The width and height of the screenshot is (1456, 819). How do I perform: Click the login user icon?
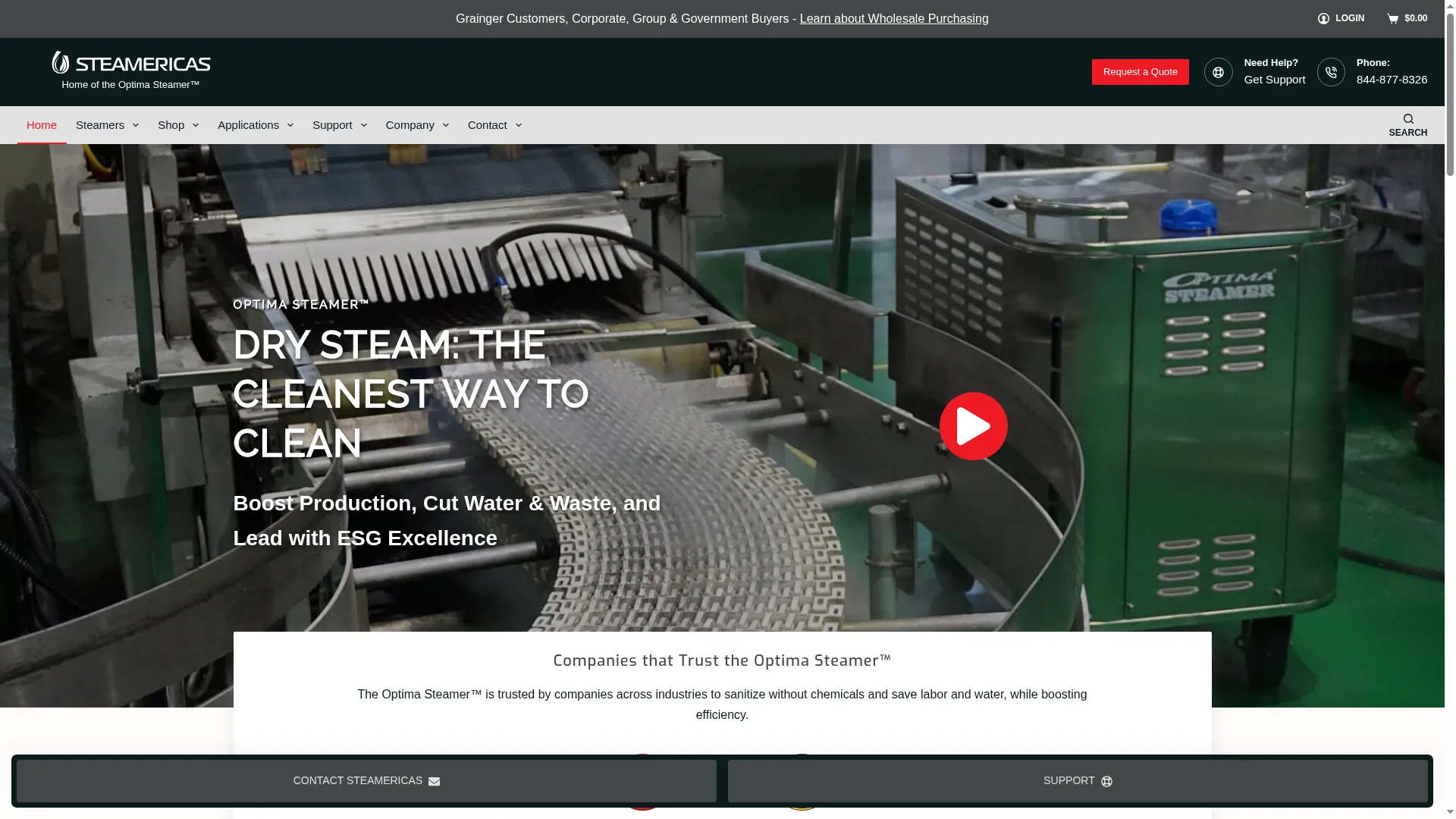(1323, 18)
